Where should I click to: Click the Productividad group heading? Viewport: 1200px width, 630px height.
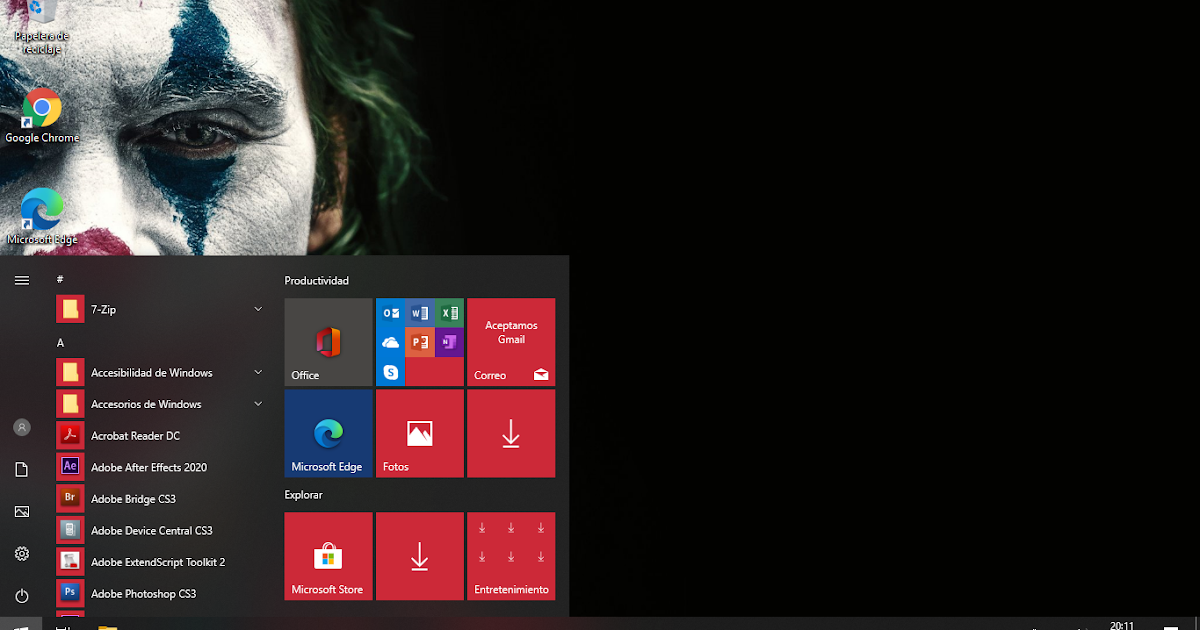pyautogui.click(x=316, y=281)
